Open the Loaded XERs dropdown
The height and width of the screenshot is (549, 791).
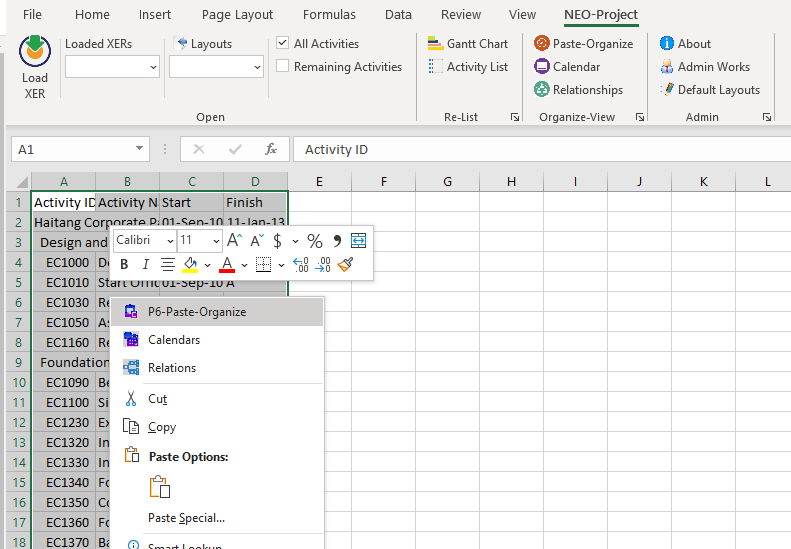coord(153,67)
